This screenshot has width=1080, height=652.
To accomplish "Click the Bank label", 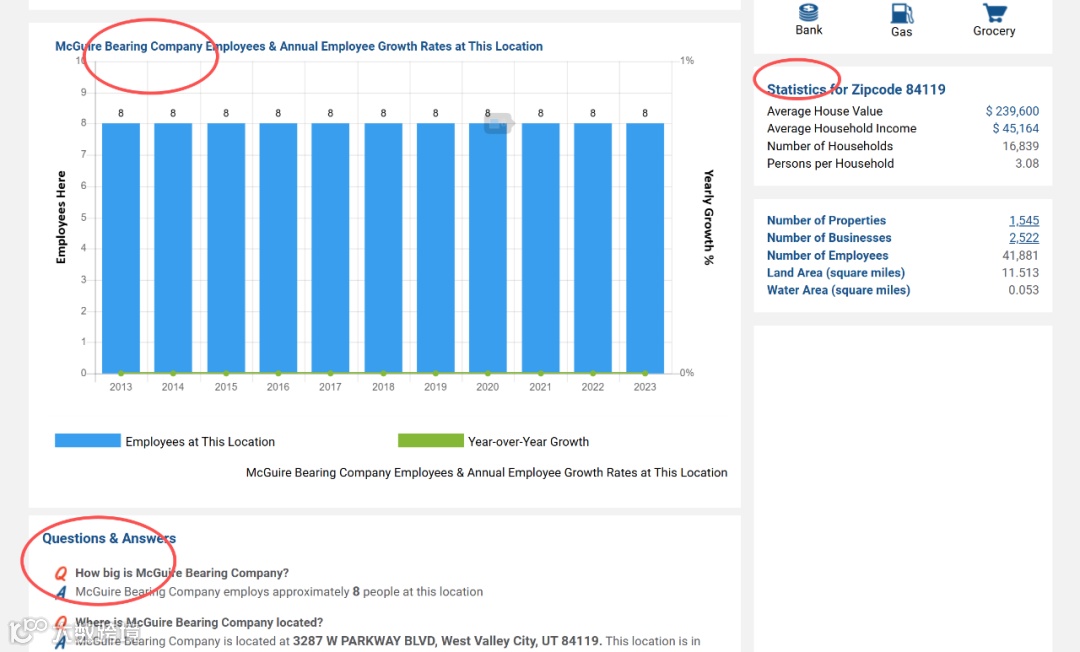I will [809, 30].
